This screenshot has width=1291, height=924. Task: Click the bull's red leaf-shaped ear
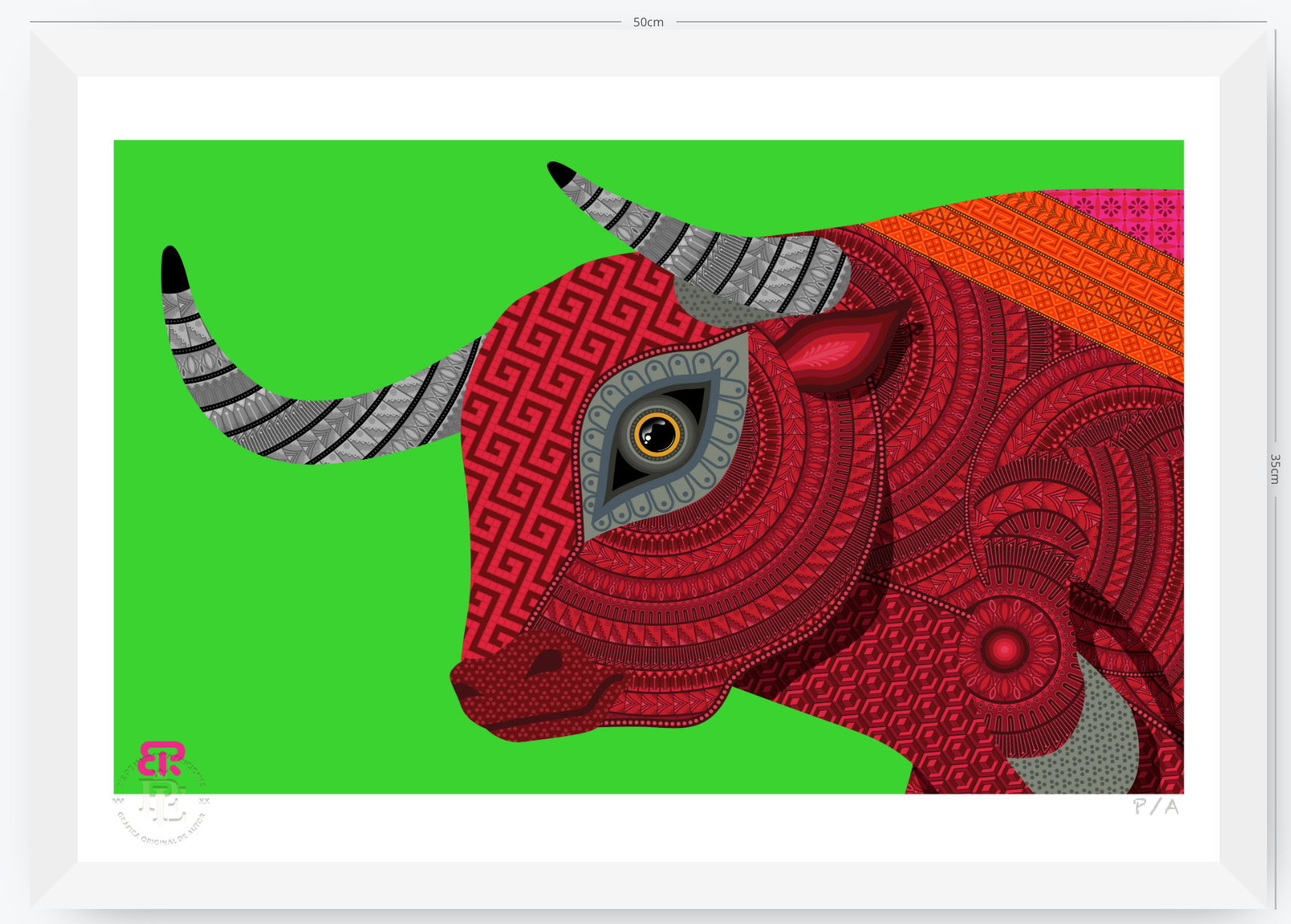tap(840, 347)
